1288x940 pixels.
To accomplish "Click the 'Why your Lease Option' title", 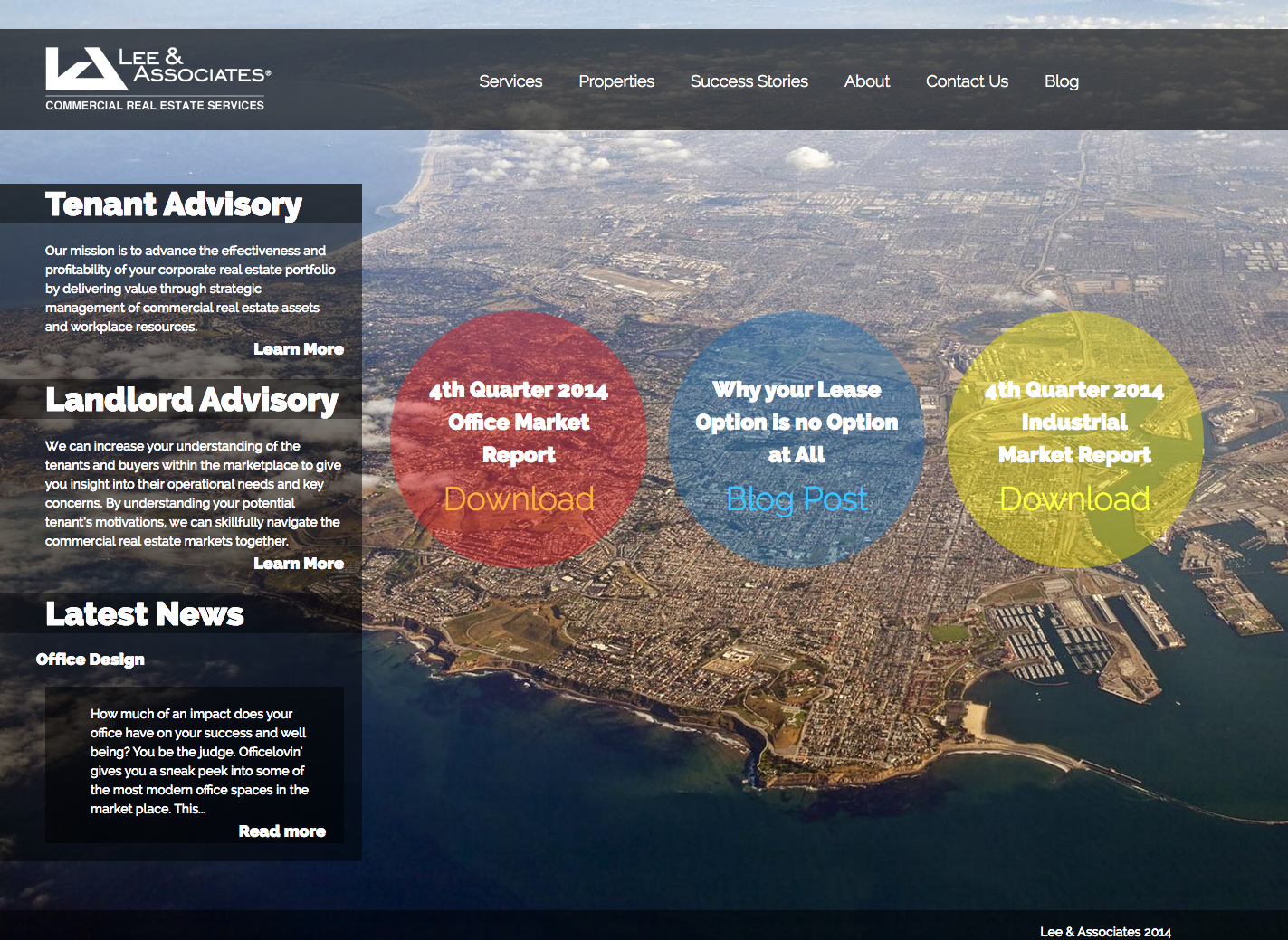I will 797,423.
